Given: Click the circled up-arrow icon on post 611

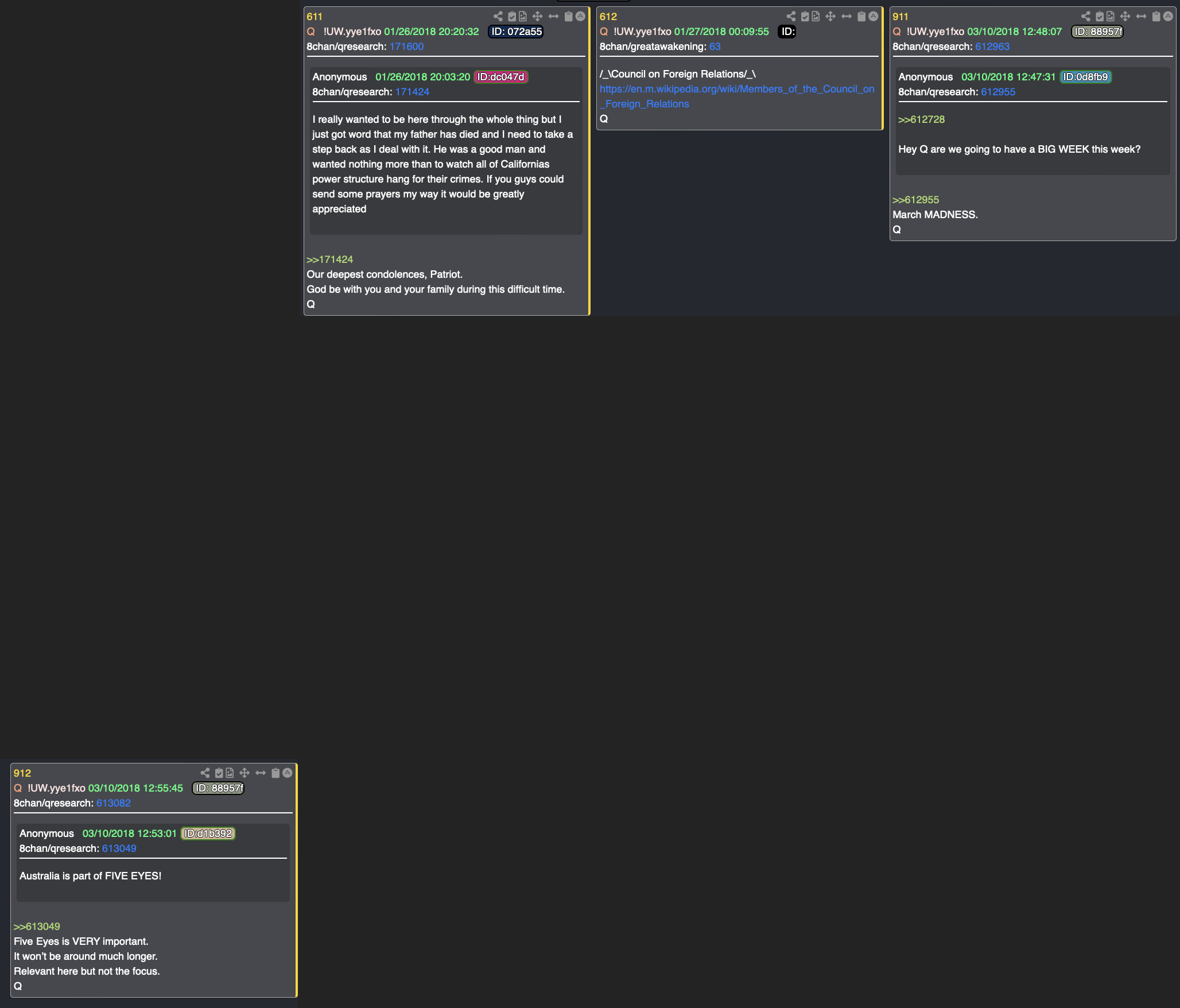Looking at the screenshot, I should coord(581,16).
